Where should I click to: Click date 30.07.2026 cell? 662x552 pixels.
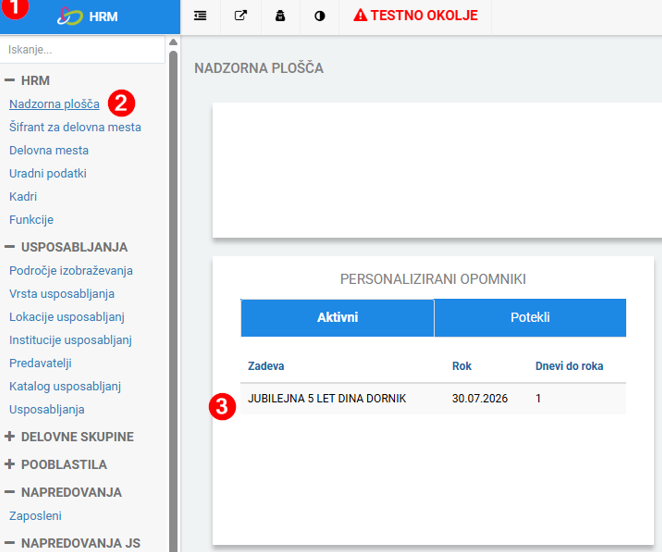point(480,399)
